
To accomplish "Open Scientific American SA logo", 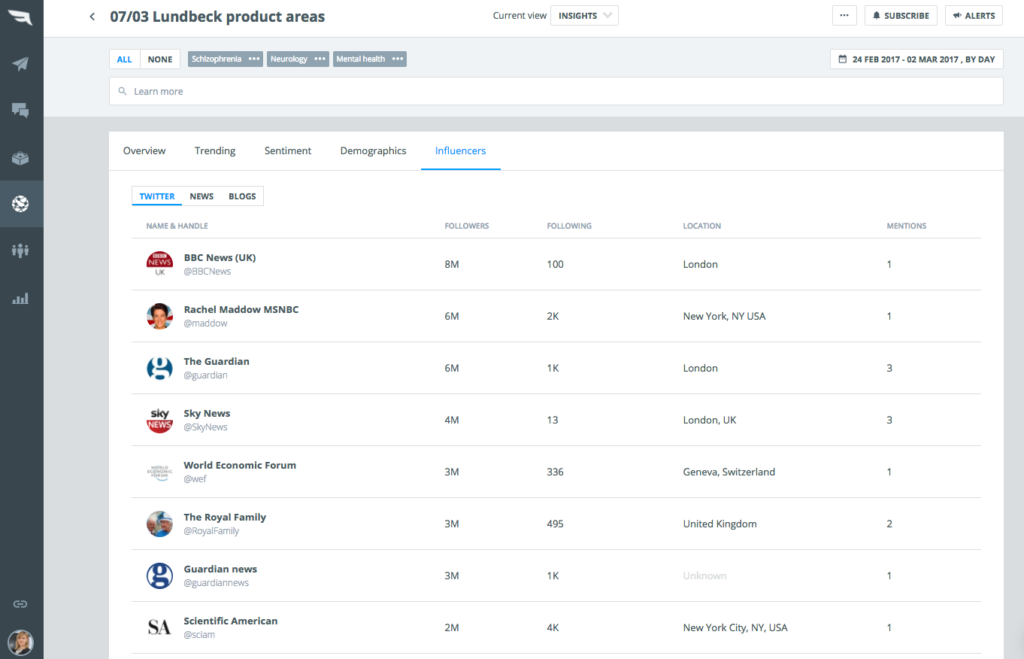I will click(159, 628).
